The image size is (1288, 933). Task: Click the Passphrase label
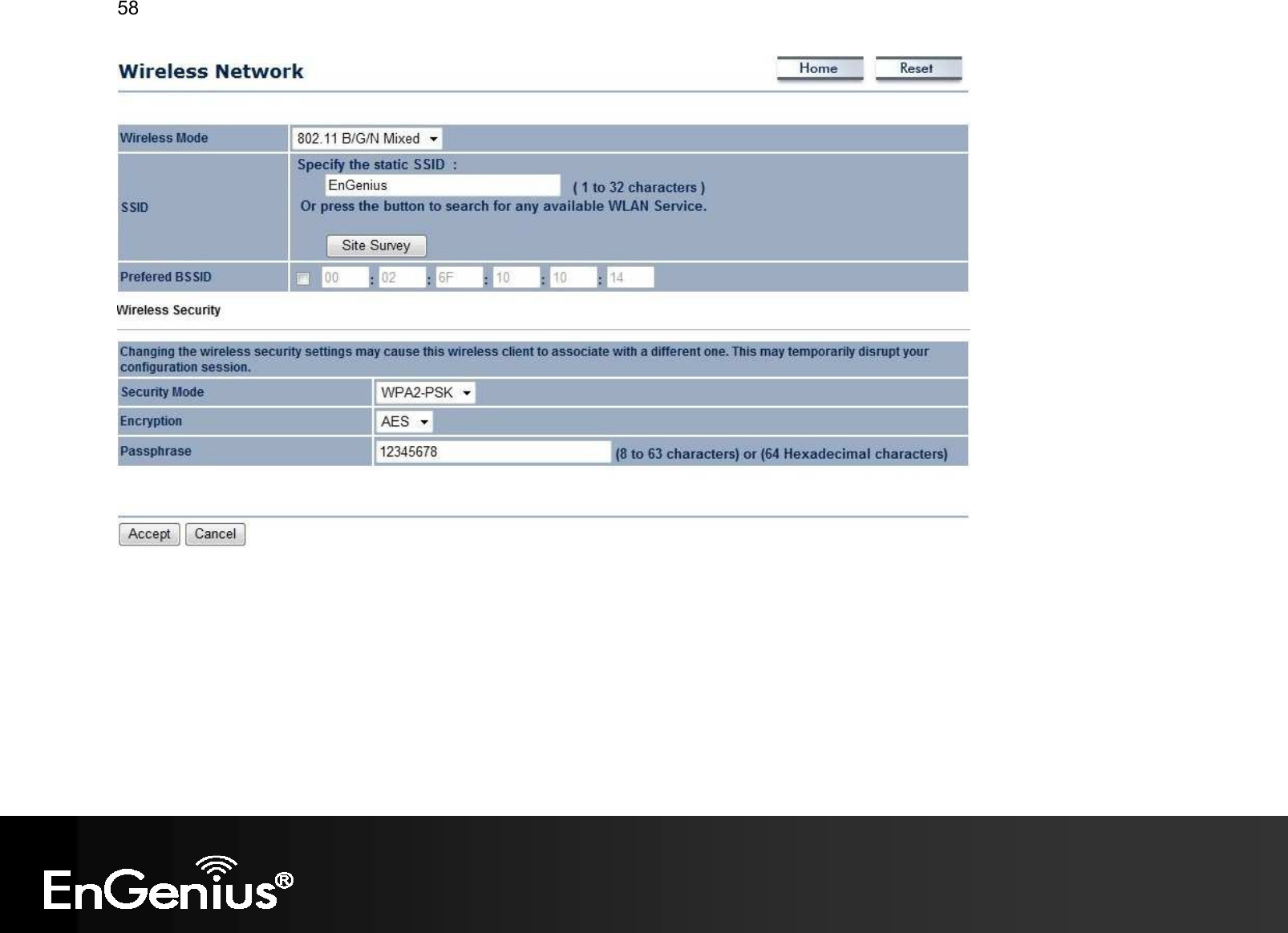pos(156,451)
